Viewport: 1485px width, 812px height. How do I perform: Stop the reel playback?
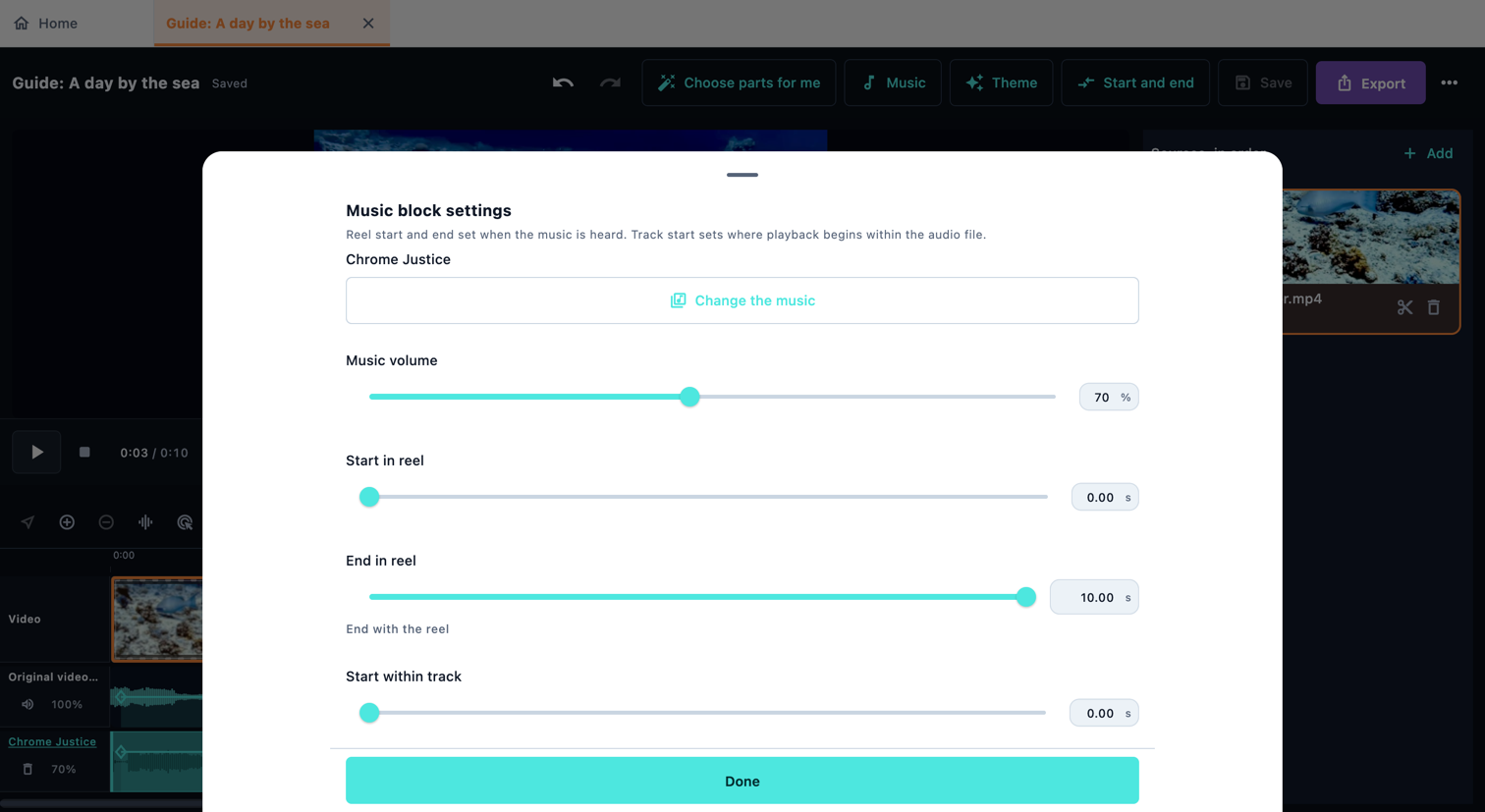pyautogui.click(x=84, y=452)
